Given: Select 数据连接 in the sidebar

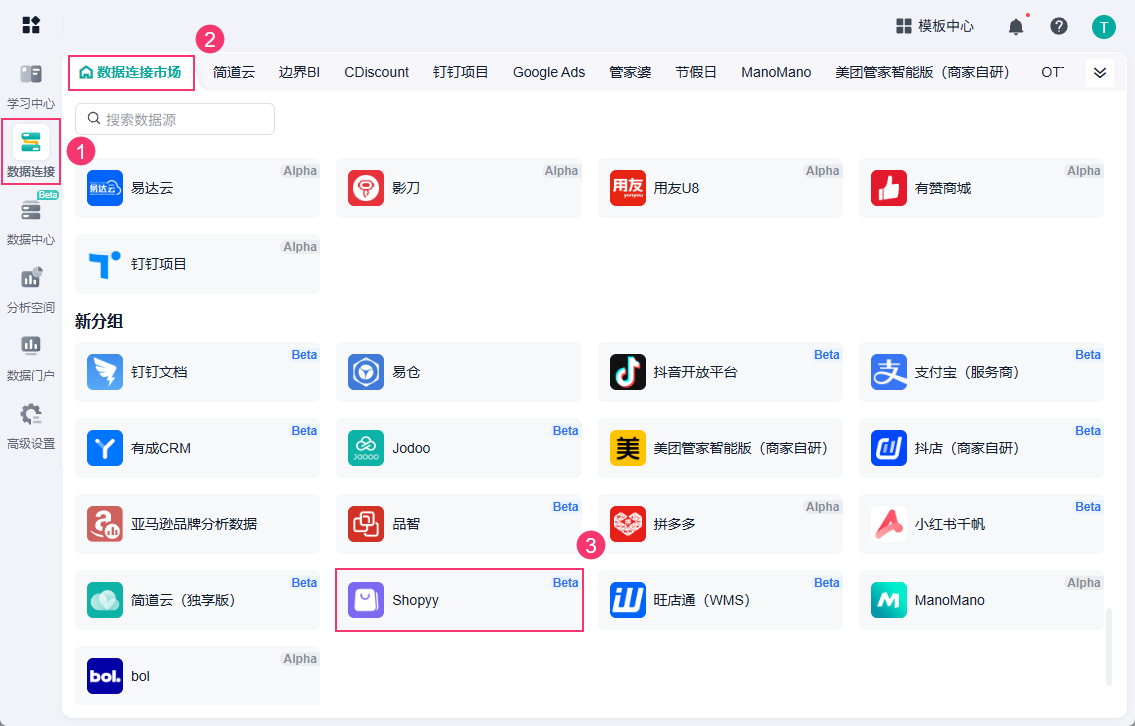Looking at the screenshot, I should coord(30,151).
